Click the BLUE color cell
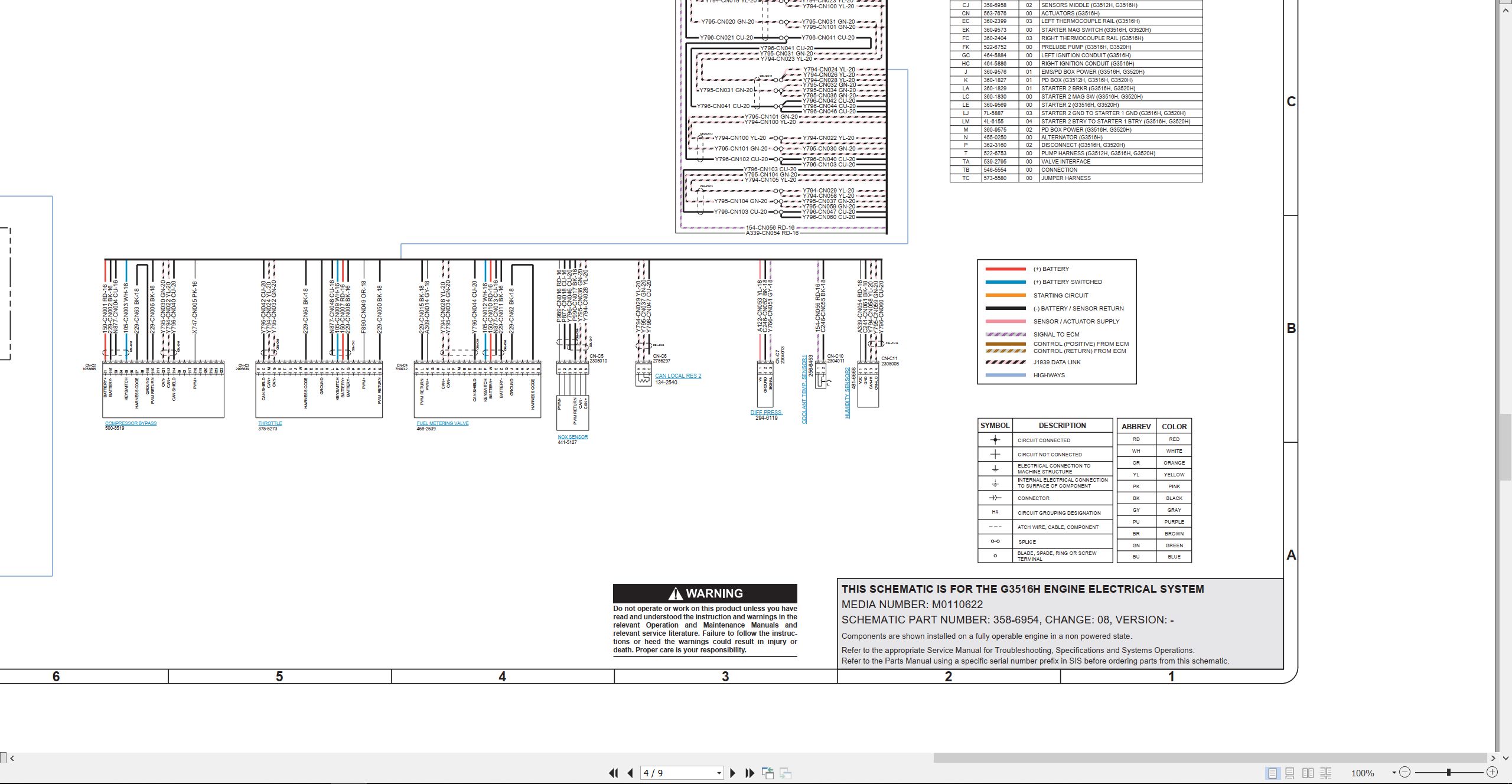Viewport: 1512px width, 784px height. pyautogui.click(x=1174, y=557)
